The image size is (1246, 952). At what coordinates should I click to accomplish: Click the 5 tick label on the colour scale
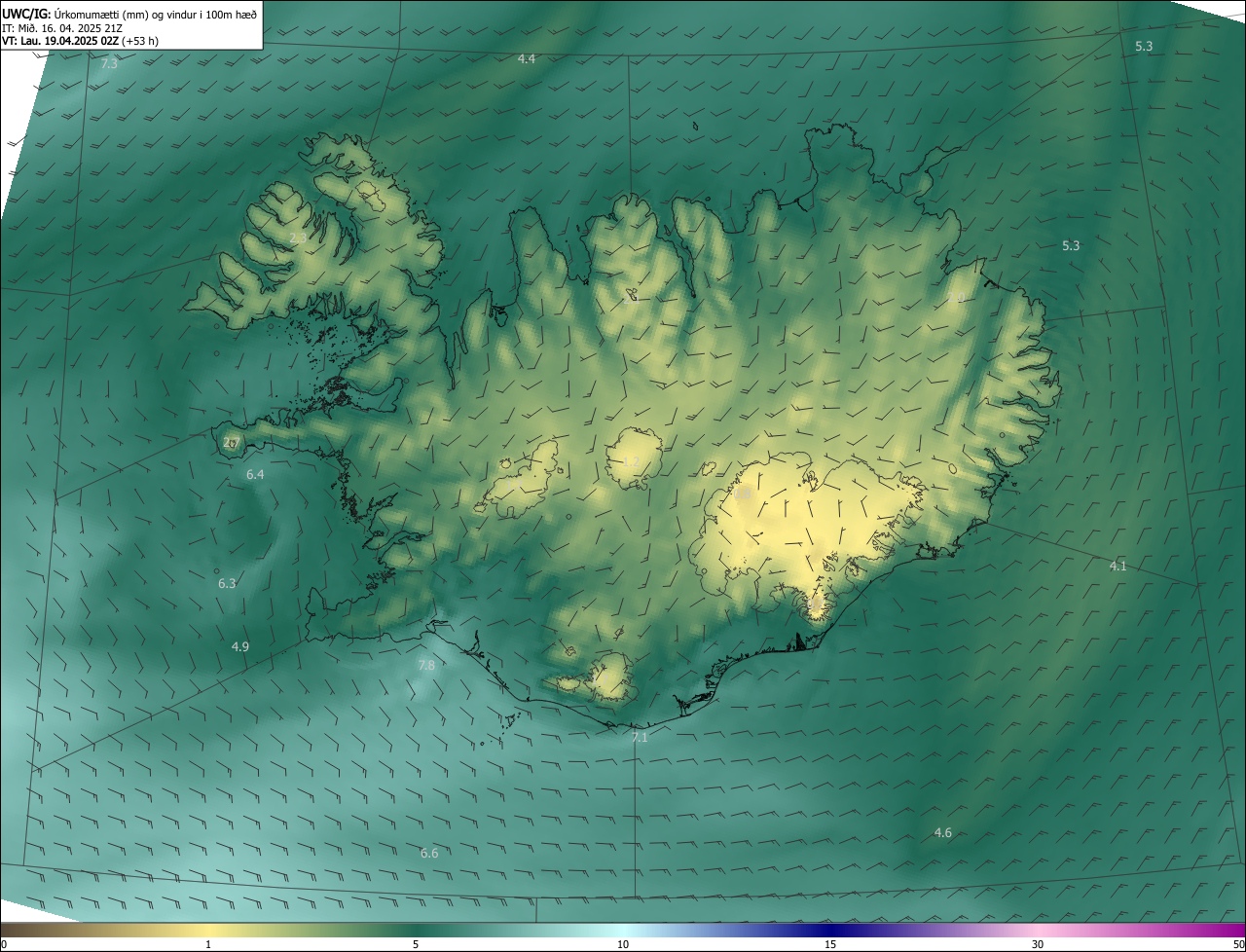(416, 945)
